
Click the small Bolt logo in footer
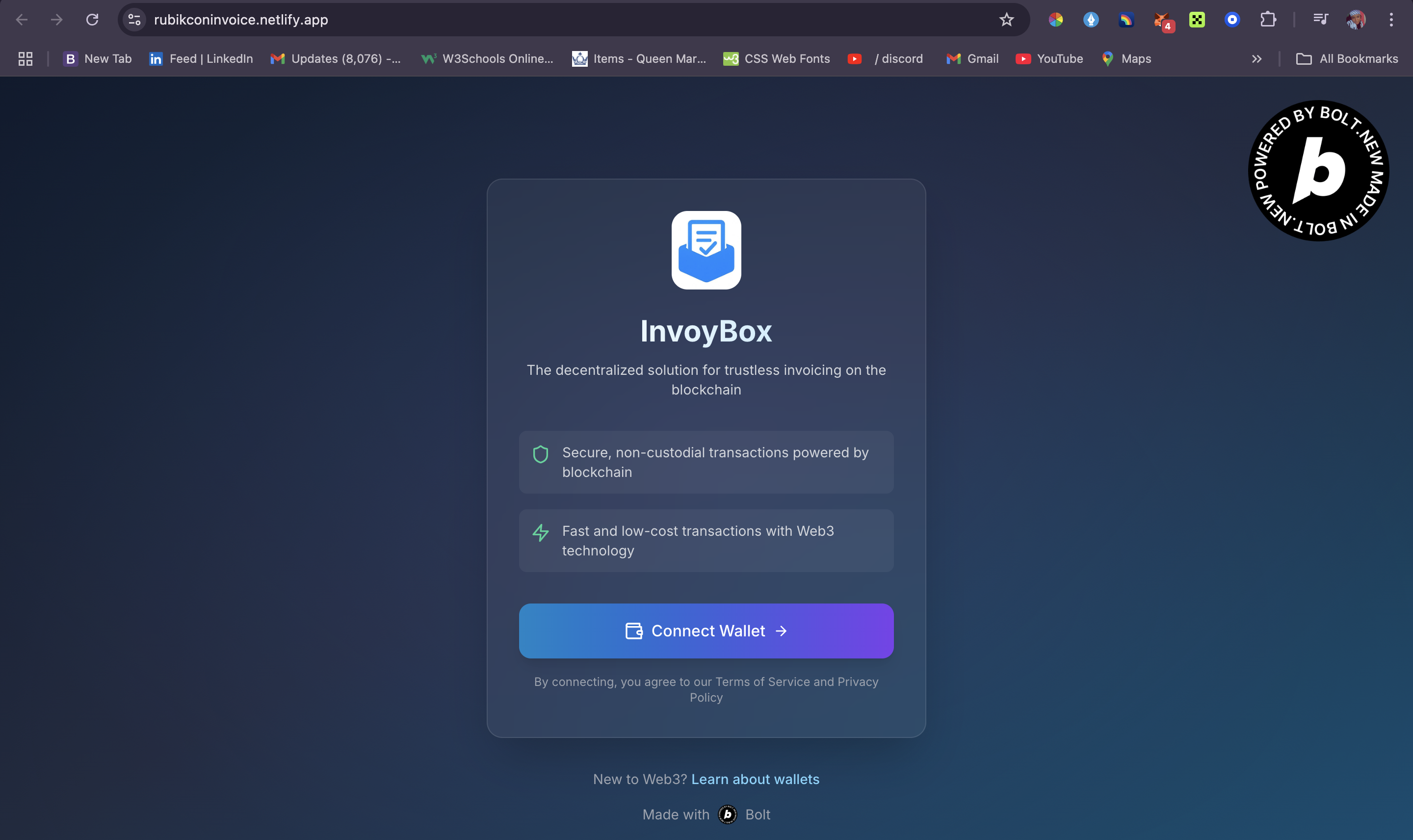[727, 814]
